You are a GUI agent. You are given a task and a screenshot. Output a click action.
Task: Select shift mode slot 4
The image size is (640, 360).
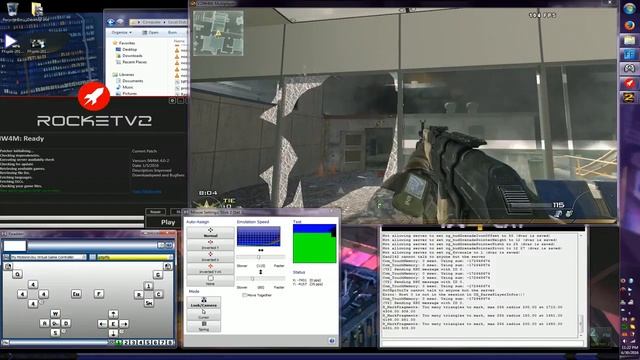pos(141,342)
